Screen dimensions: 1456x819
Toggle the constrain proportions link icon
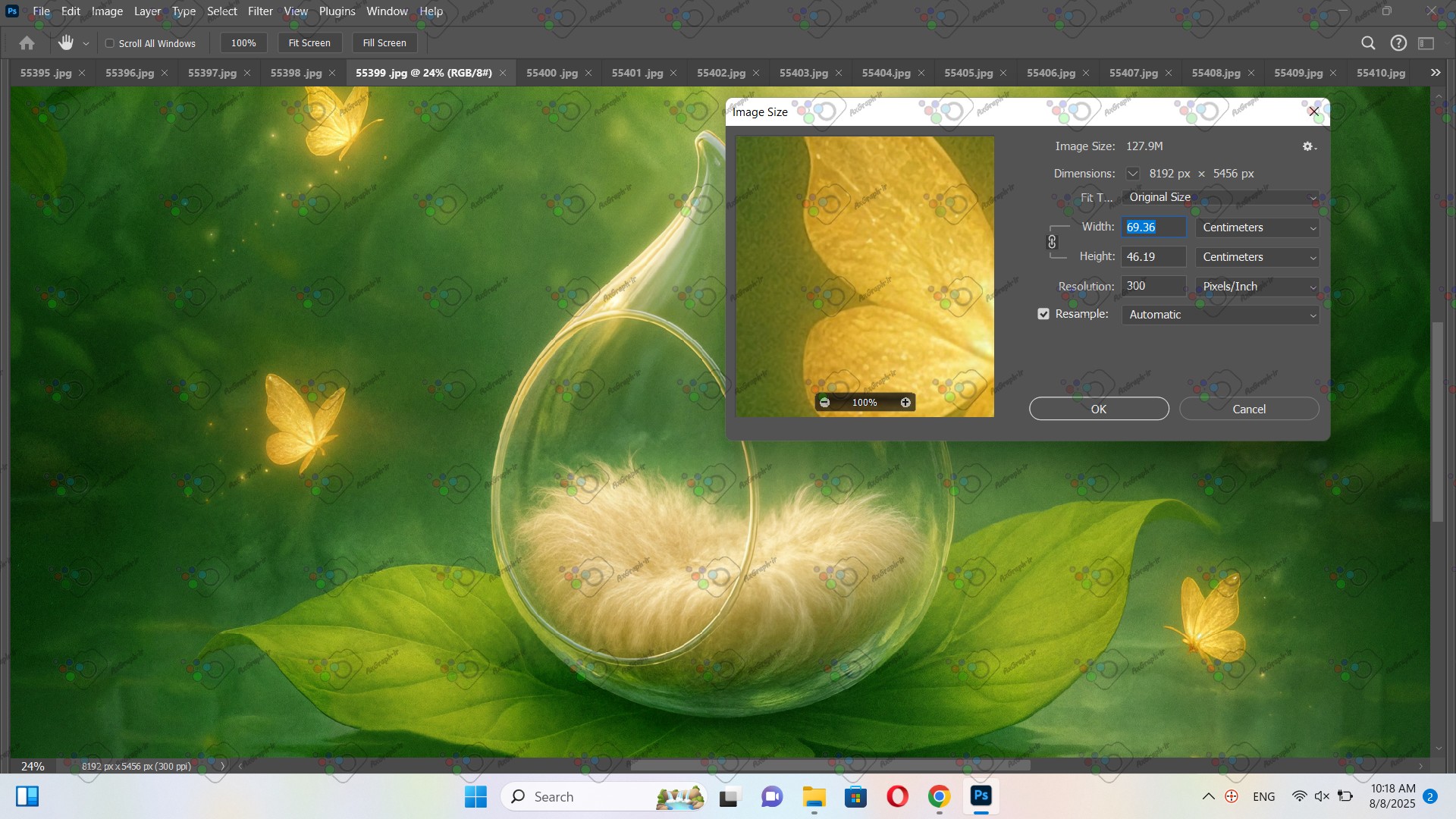tap(1052, 242)
